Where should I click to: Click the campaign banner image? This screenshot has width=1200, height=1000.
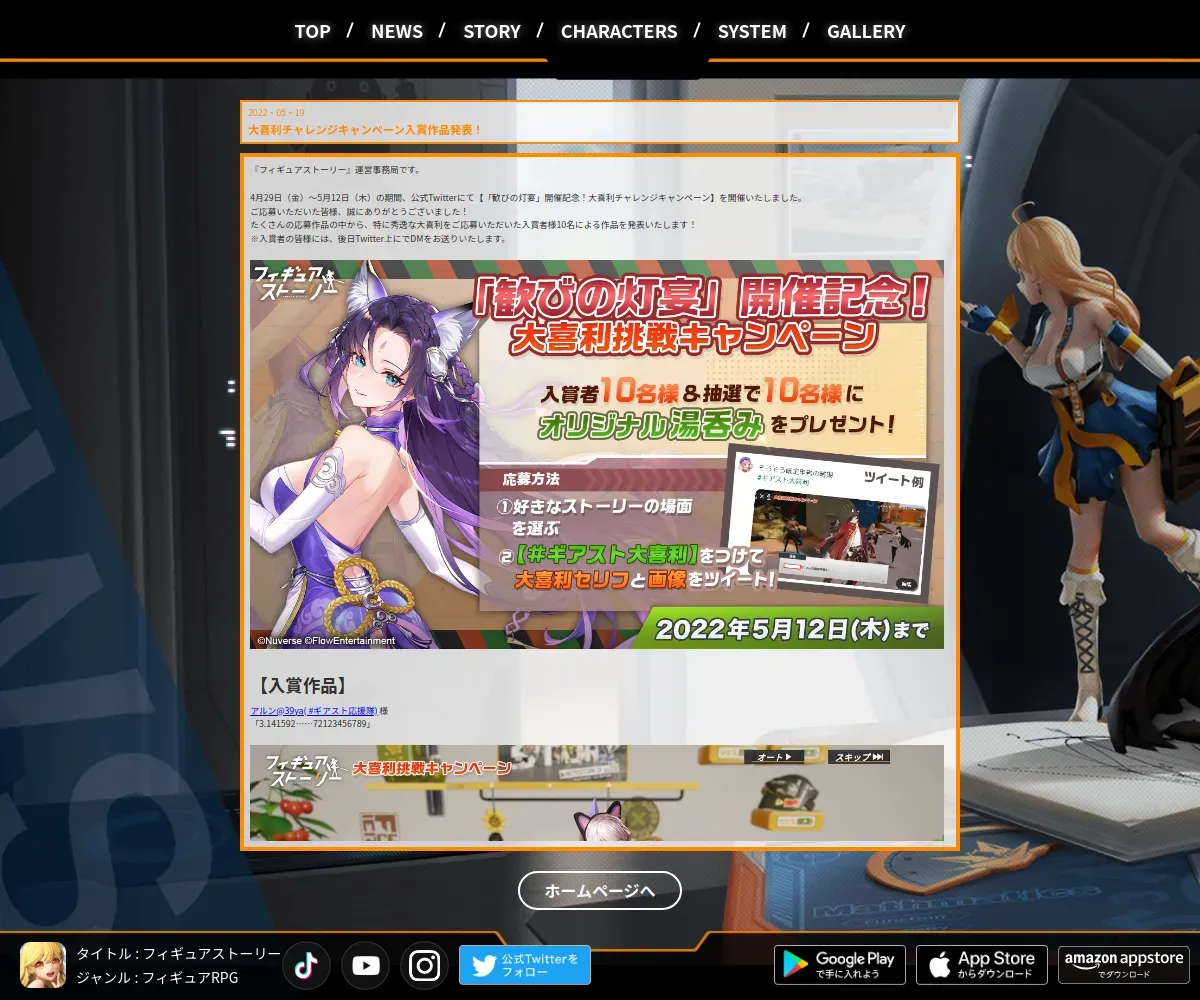597,454
